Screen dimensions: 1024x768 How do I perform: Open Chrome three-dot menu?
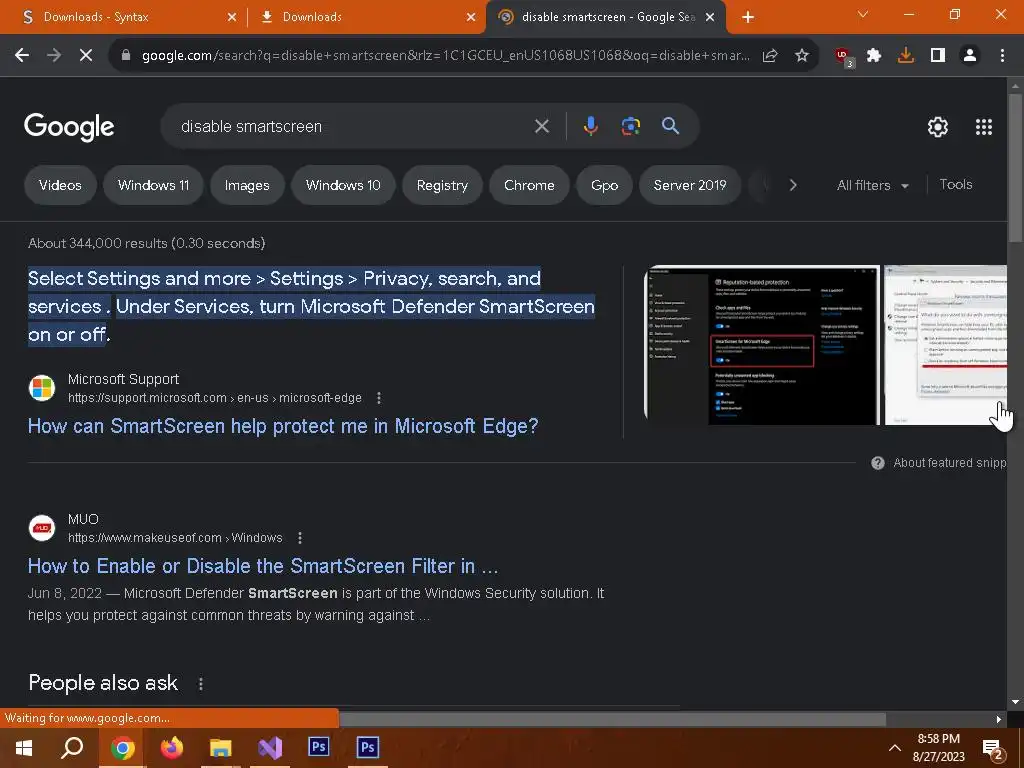click(x=1002, y=56)
